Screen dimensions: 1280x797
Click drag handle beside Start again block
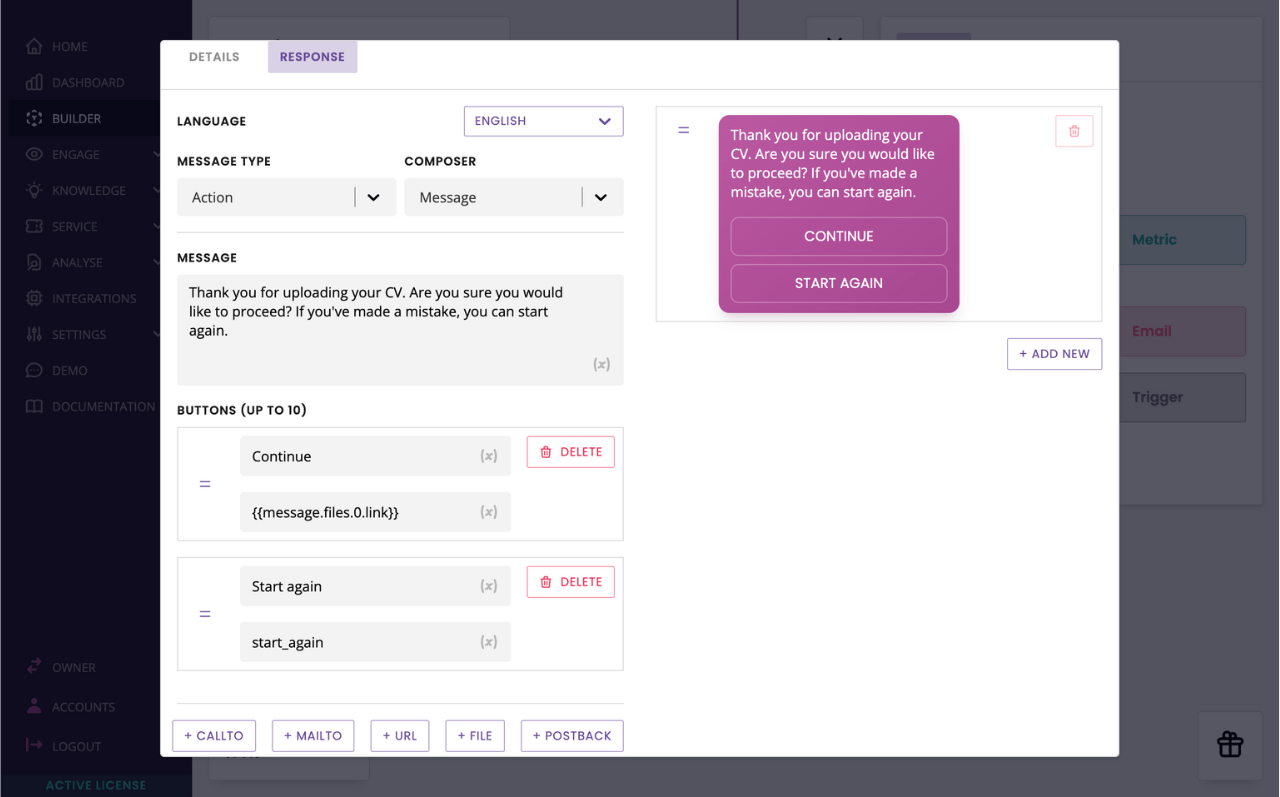coord(205,614)
